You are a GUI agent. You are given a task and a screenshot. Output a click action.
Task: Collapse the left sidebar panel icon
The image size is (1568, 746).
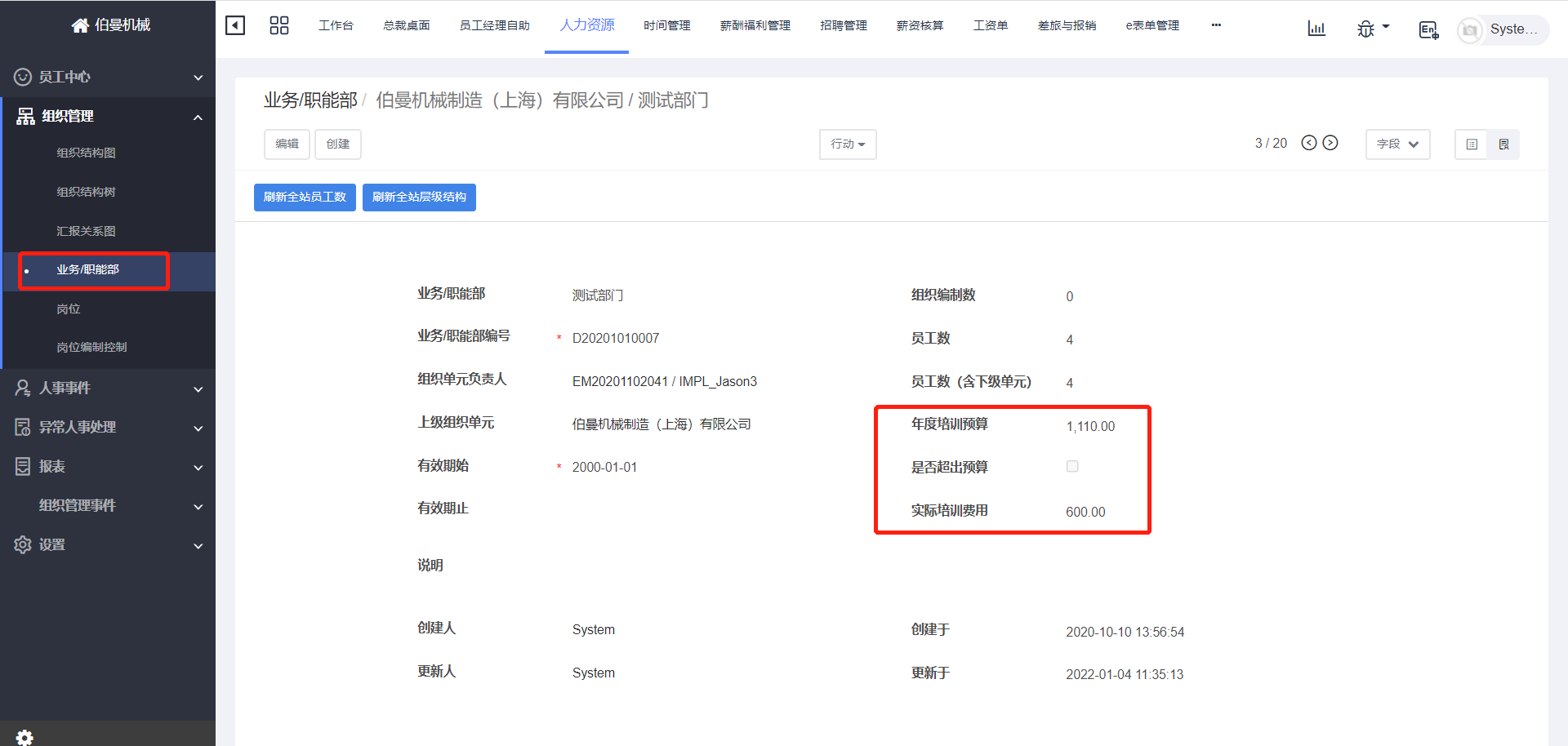(x=235, y=25)
